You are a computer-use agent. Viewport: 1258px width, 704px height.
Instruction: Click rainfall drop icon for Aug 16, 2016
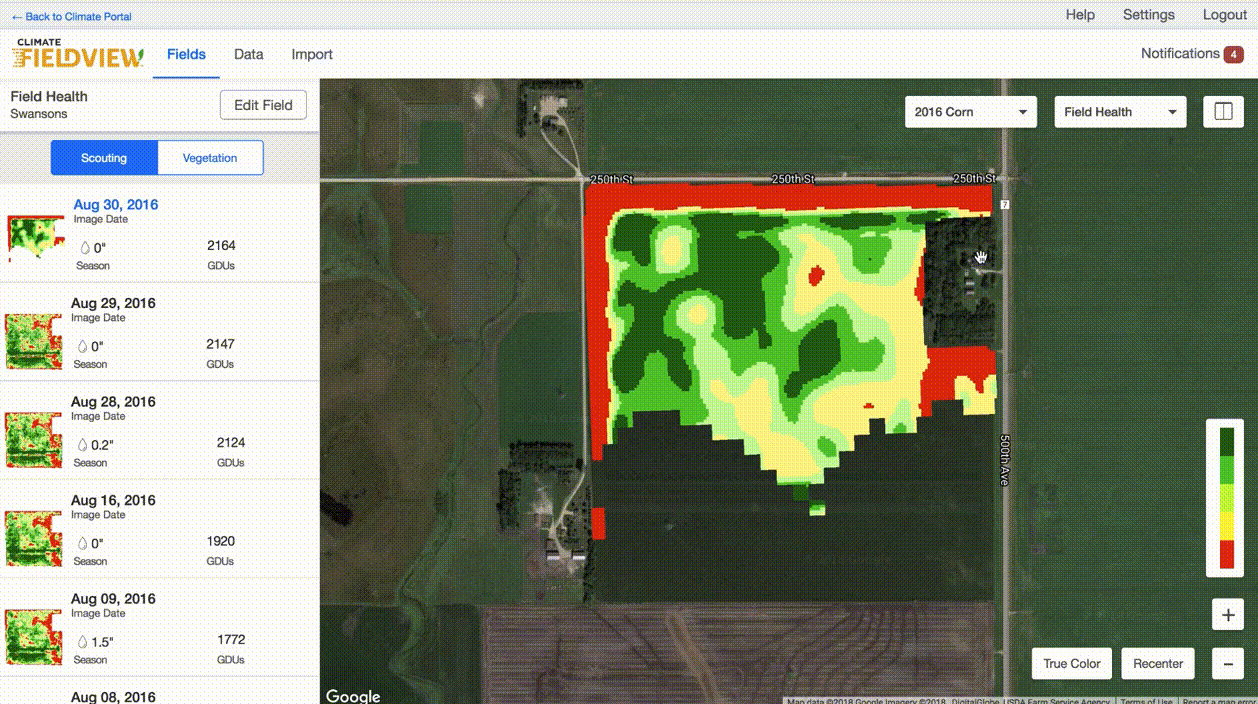pyautogui.click(x=83, y=543)
